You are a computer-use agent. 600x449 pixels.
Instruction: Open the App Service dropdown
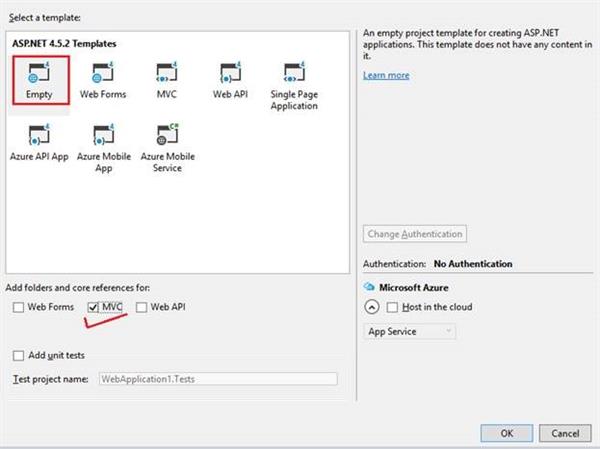coord(410,331)
